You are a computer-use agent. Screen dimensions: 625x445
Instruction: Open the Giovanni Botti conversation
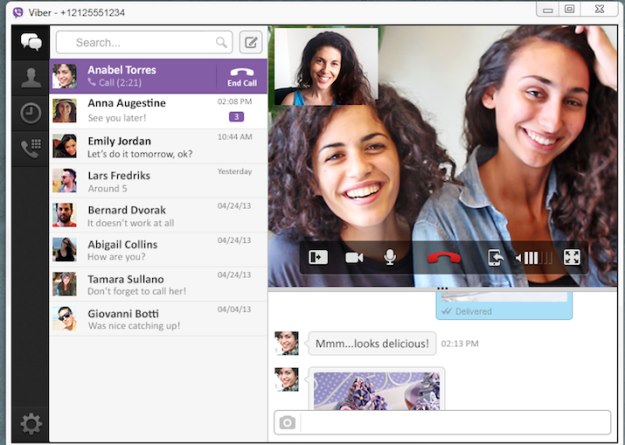158,319
